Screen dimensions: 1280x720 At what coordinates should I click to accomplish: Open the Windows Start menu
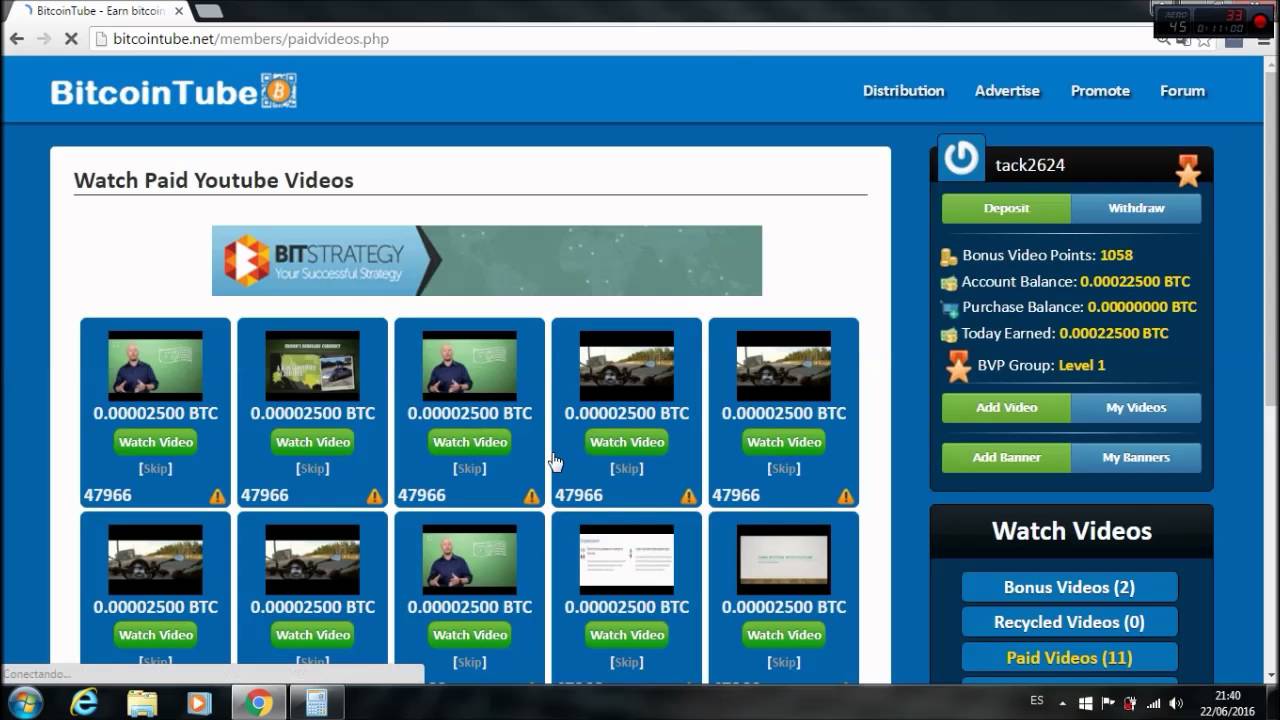(25, 703)
